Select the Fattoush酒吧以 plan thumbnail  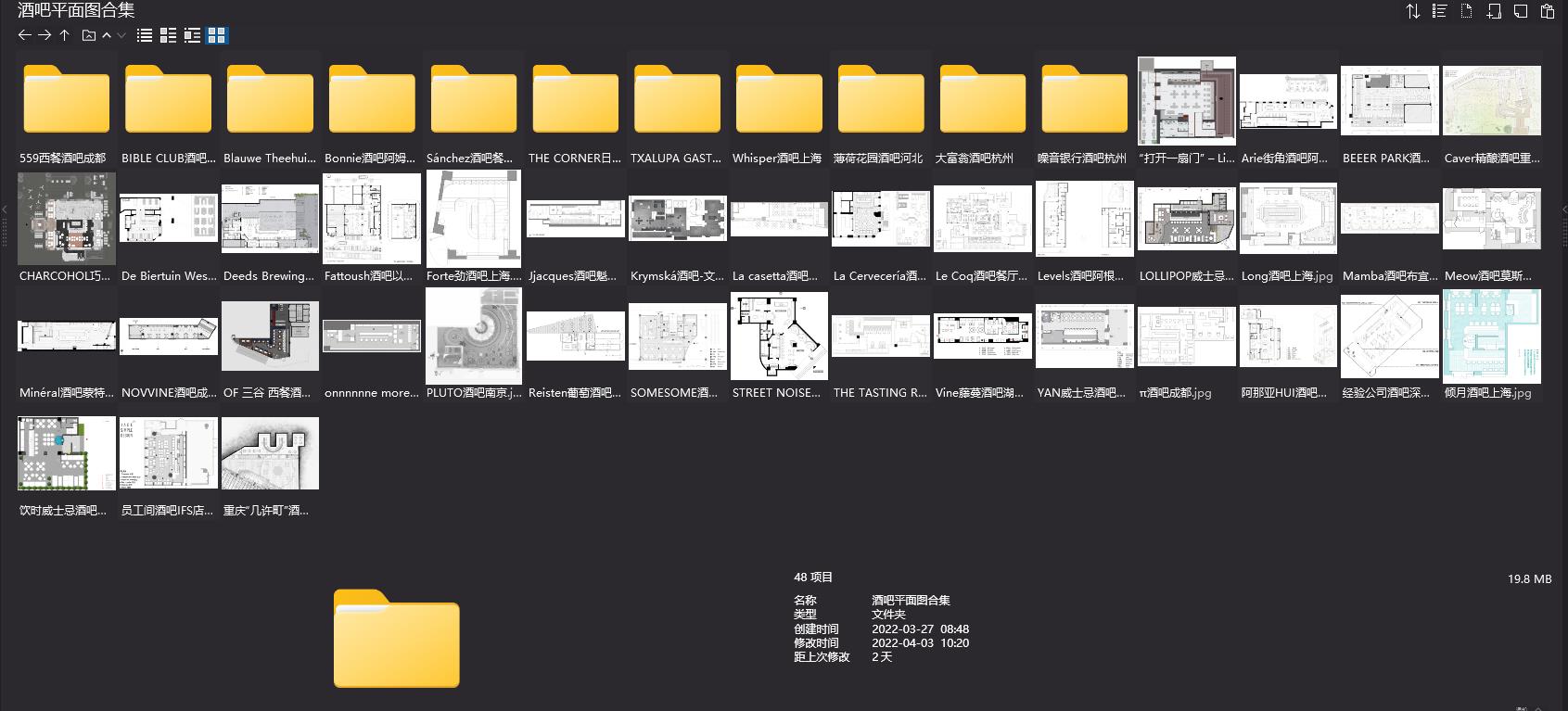point(372,219)
